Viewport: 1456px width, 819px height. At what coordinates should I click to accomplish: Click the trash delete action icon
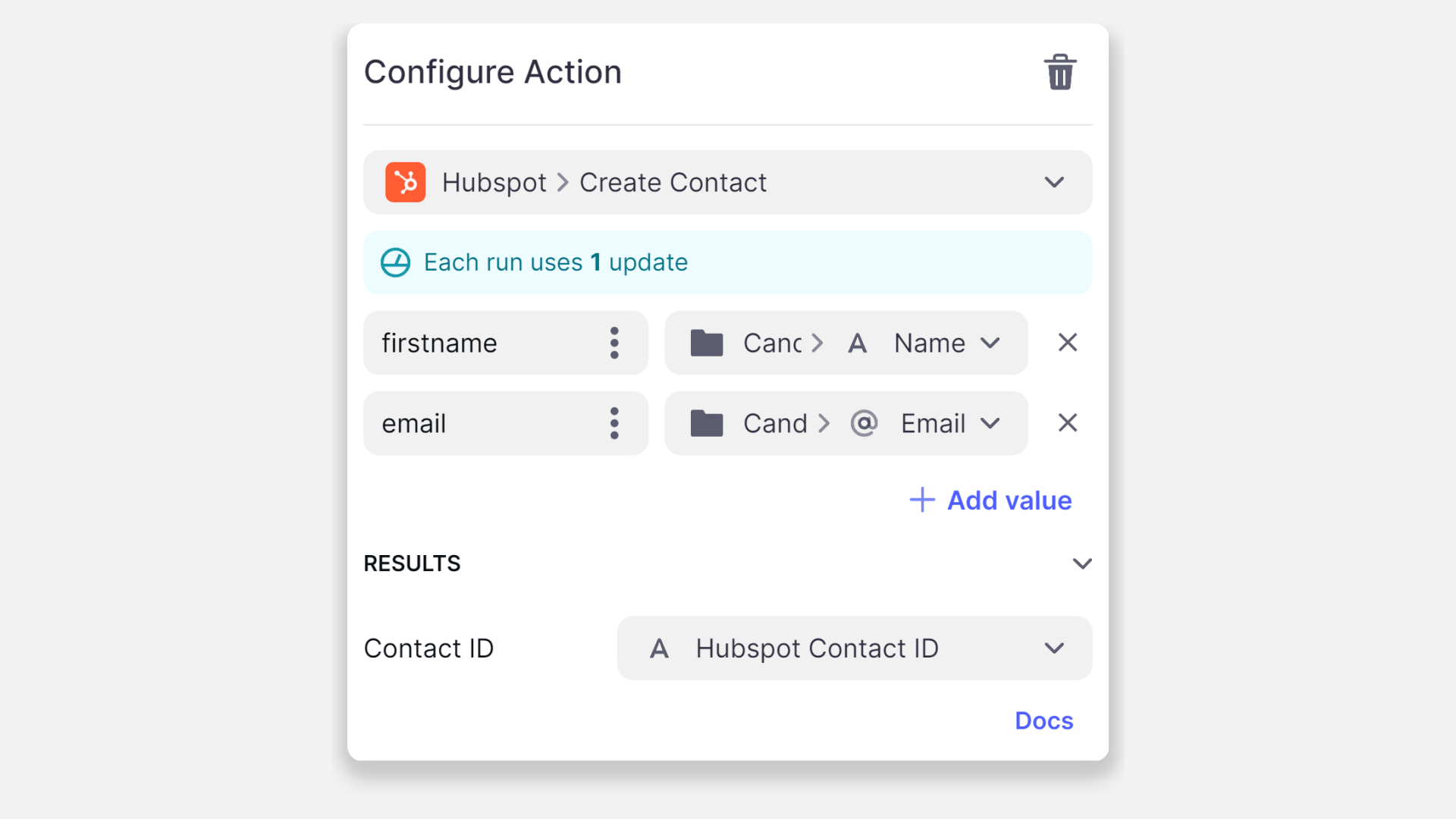(1060, 73)
